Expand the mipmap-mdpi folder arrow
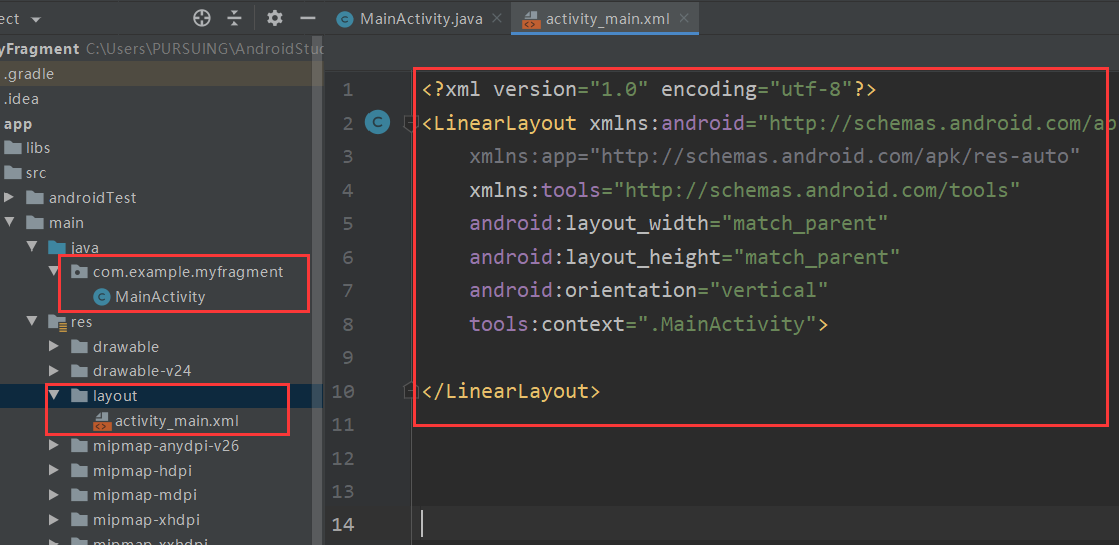1119x545 pixels. (x=54, y=495)
